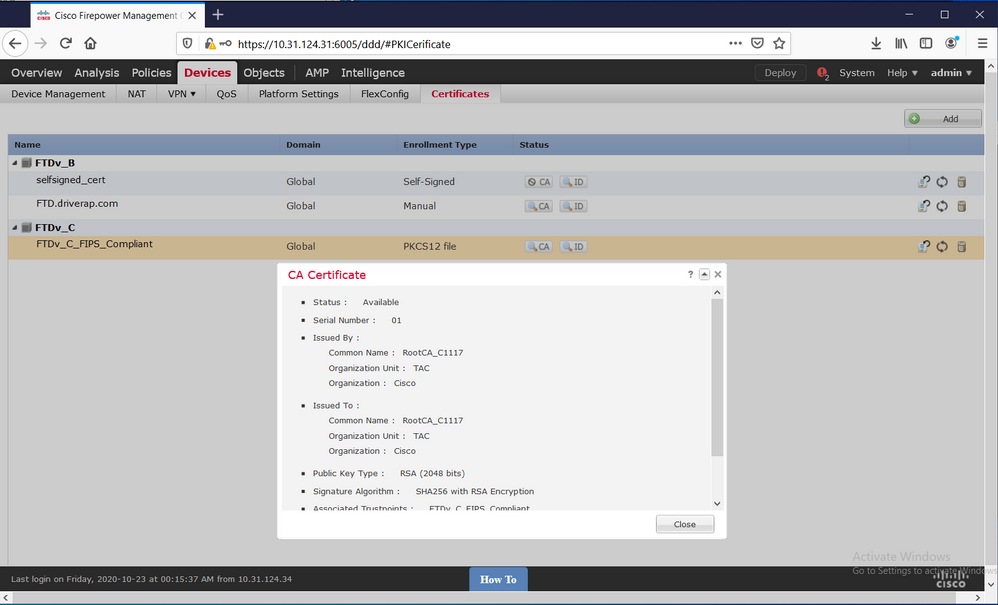Click the Deploy button
Screen dimensions: 998x605
tap(780, 73)
